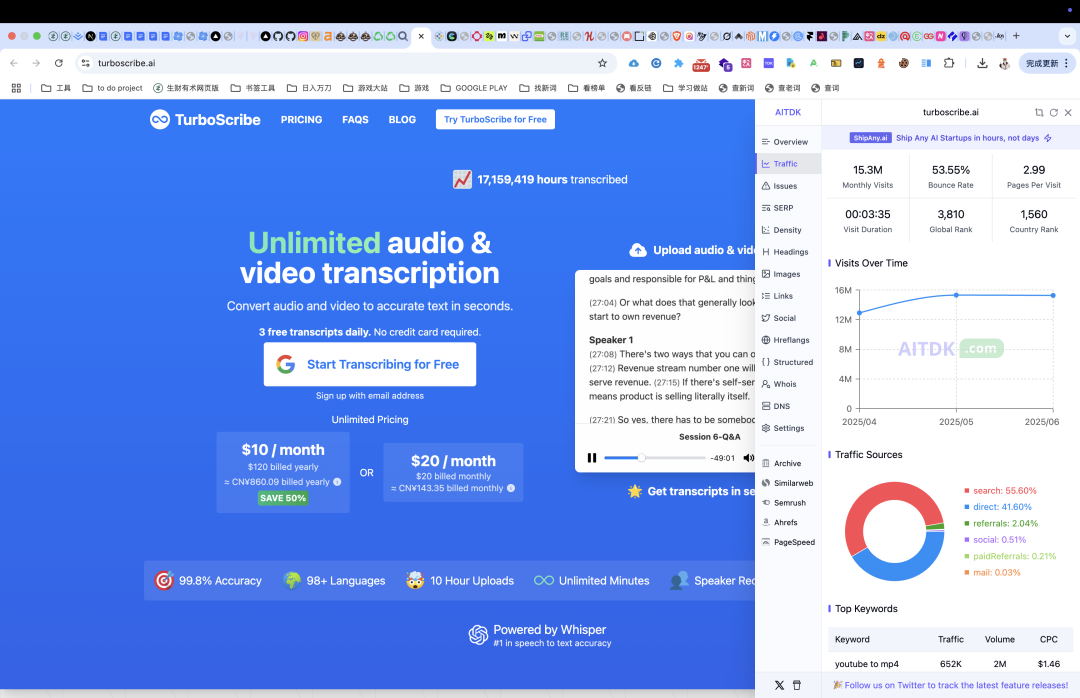Open the FAQS page link
Viewport: 1080px width, 698px height.
(x=355, y=120)
